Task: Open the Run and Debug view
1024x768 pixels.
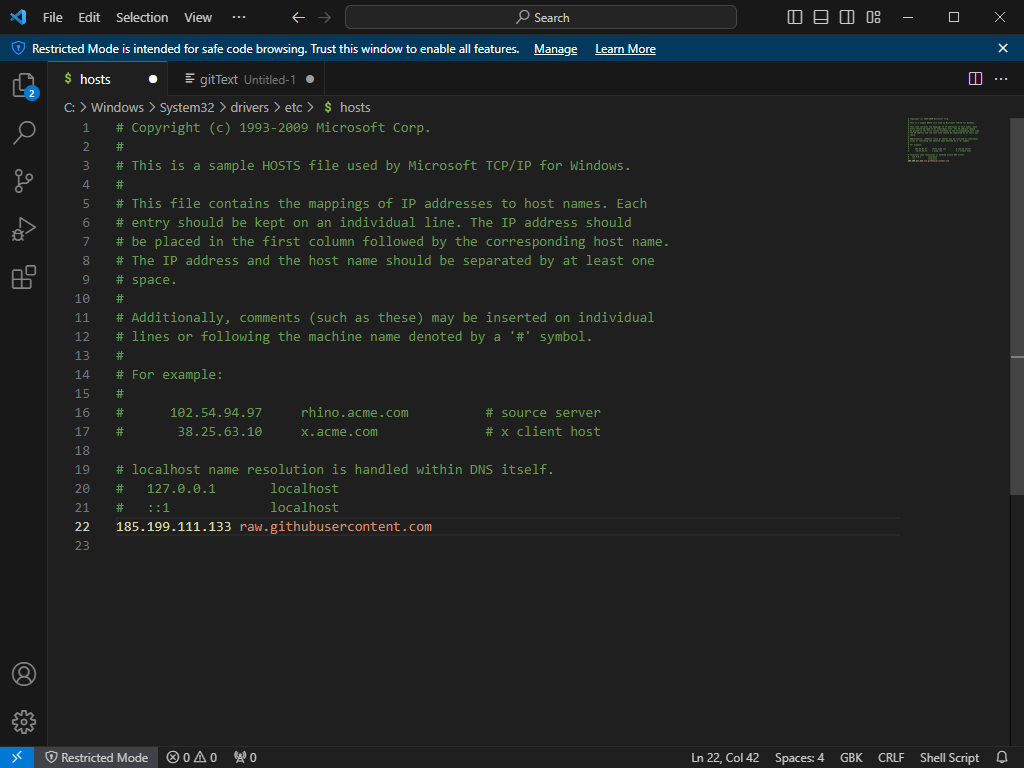Action: click(x=24, y=229)
